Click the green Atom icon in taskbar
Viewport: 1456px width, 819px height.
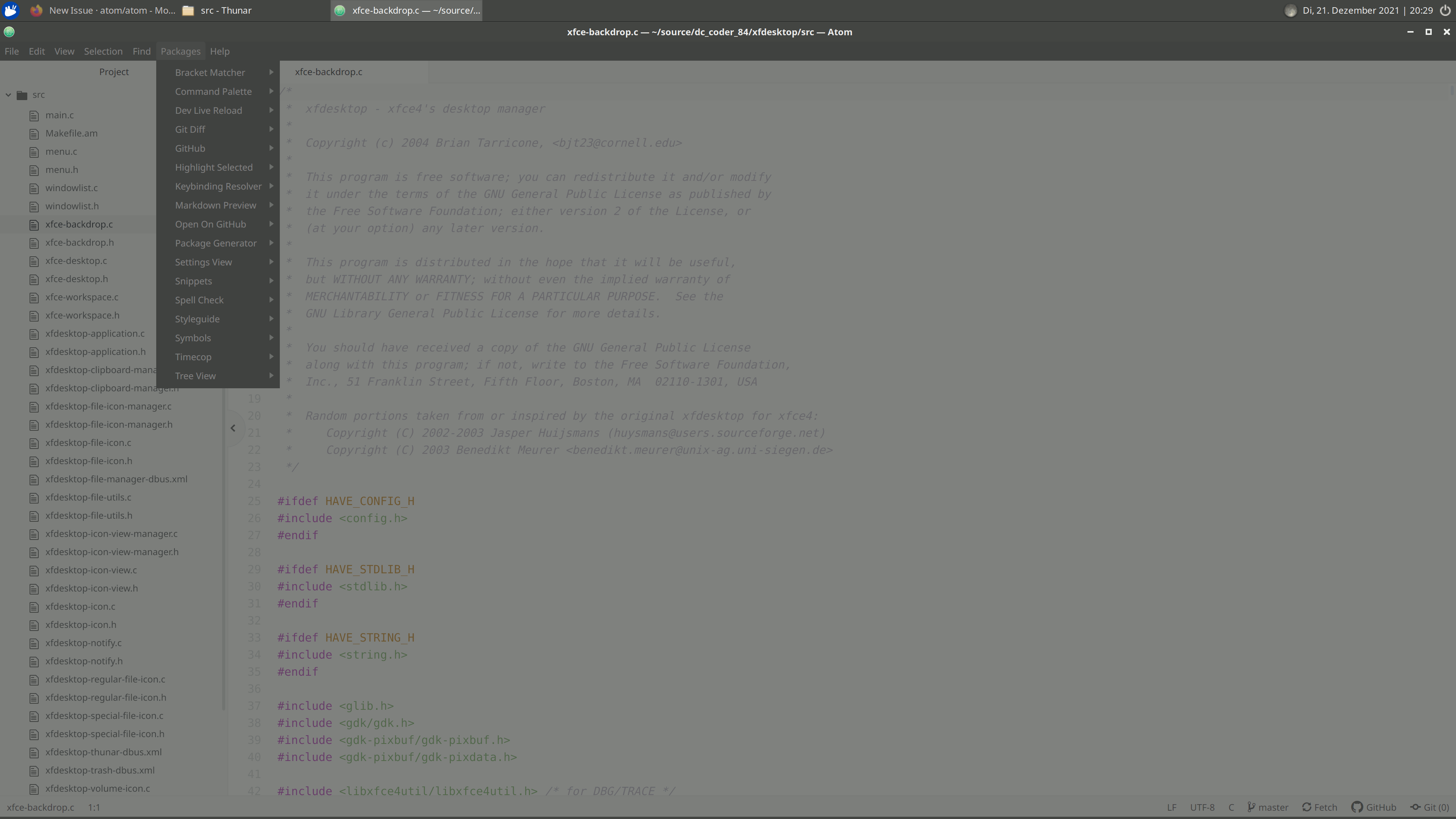coord(339,10)
